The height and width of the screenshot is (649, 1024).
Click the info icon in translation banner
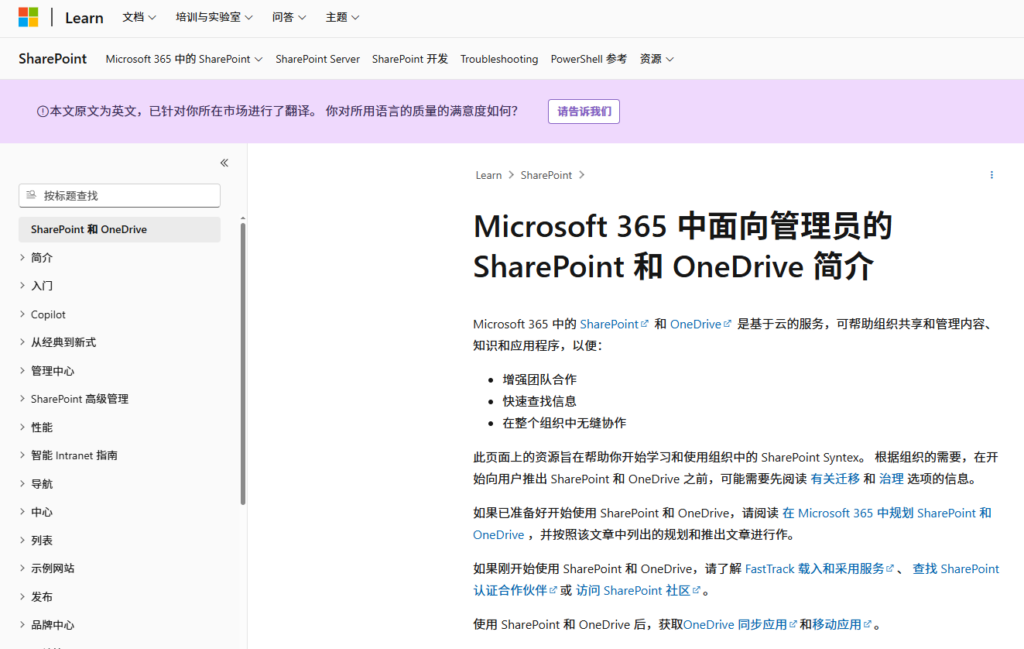click(x=42, y=112)
